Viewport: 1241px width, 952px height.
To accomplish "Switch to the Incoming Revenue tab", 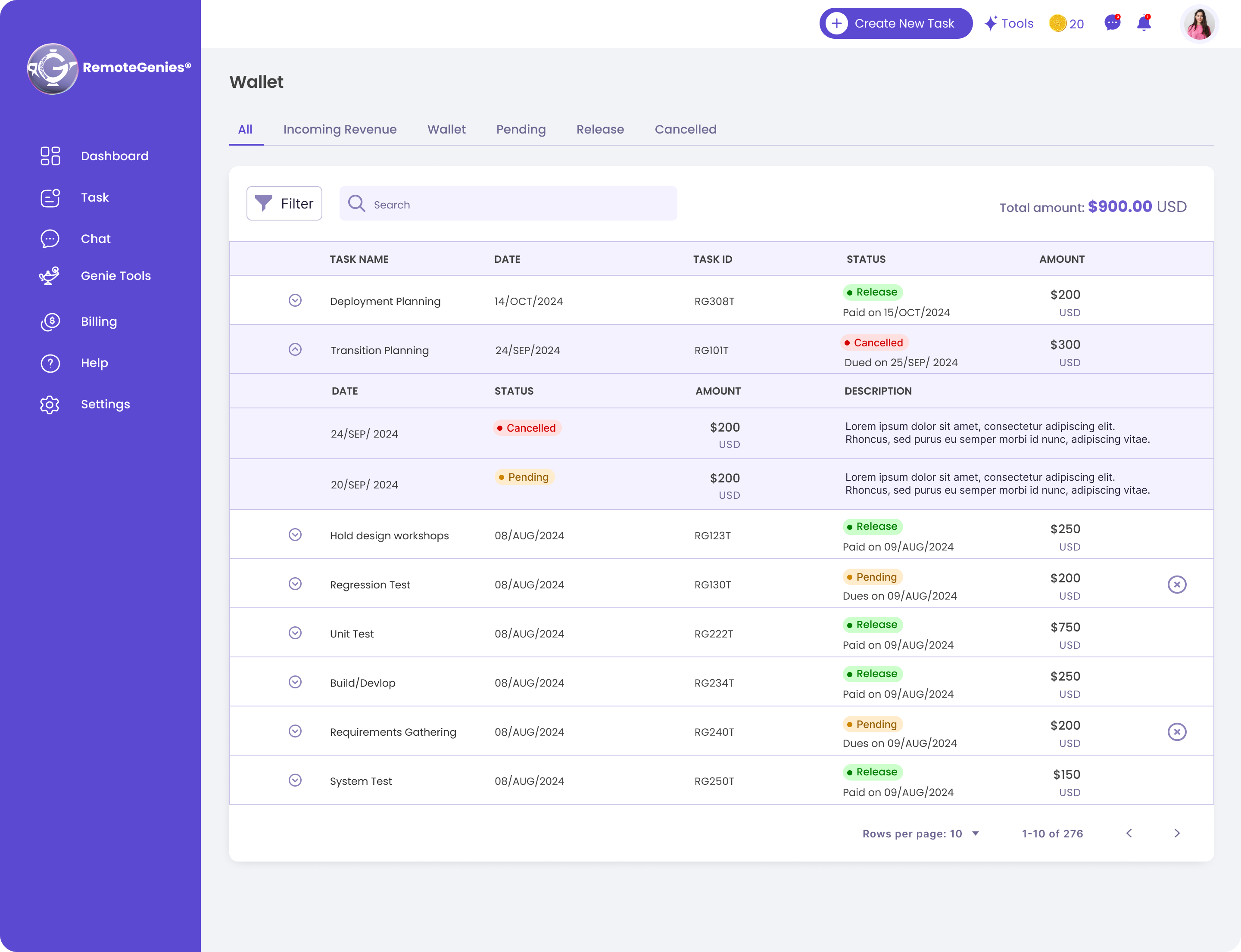I will coord(340,129).
